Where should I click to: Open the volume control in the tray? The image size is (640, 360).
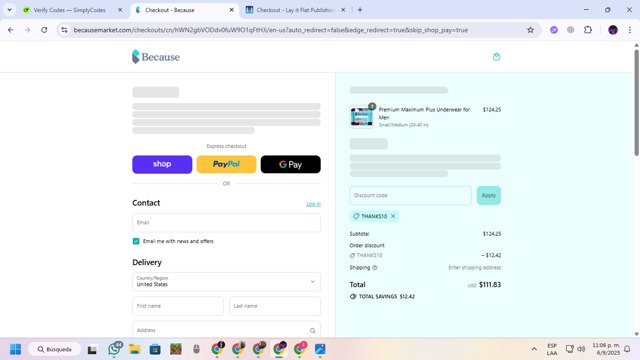pos(581,349)
